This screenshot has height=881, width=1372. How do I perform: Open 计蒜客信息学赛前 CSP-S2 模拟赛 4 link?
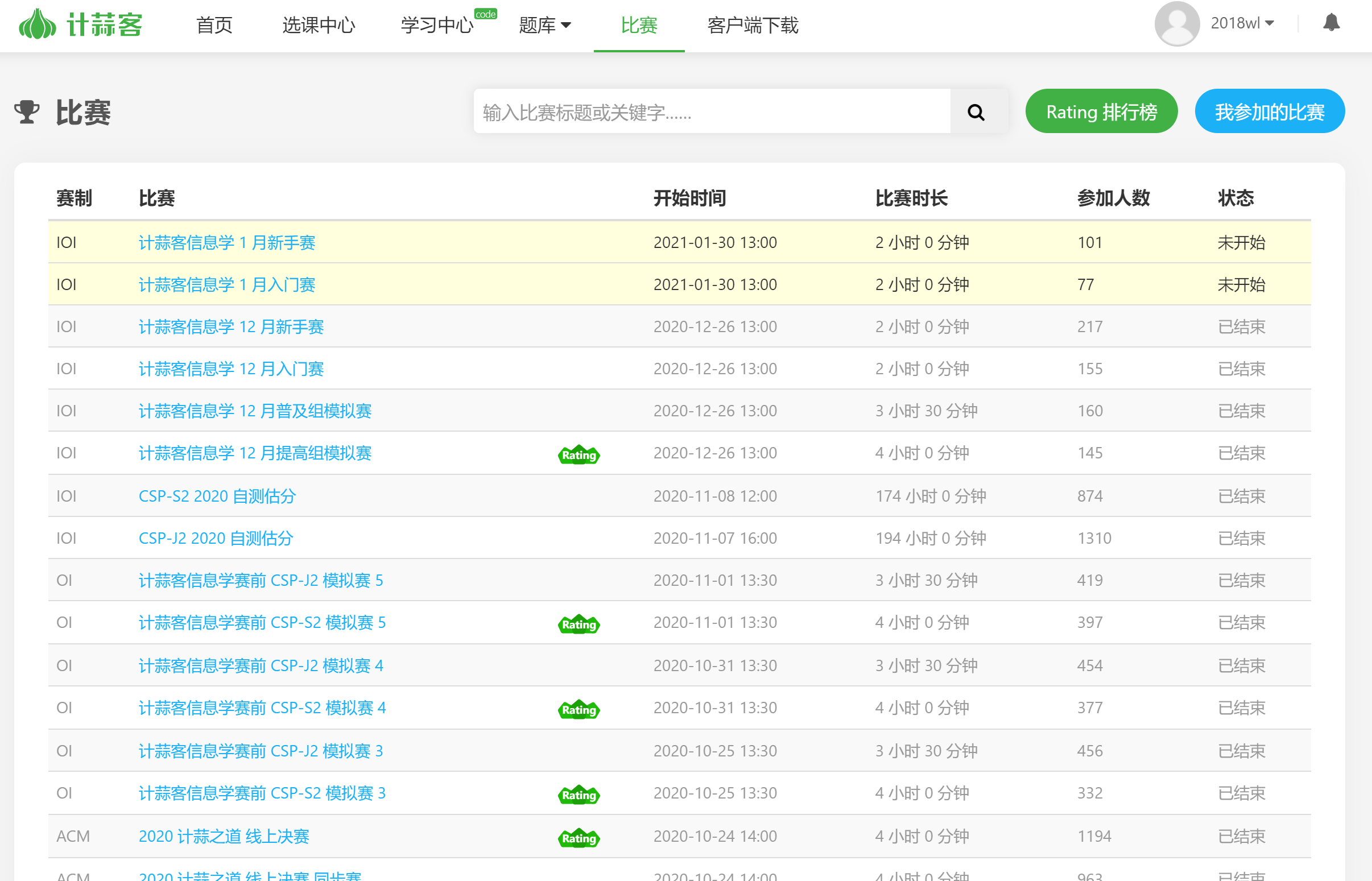click(262, 708)
